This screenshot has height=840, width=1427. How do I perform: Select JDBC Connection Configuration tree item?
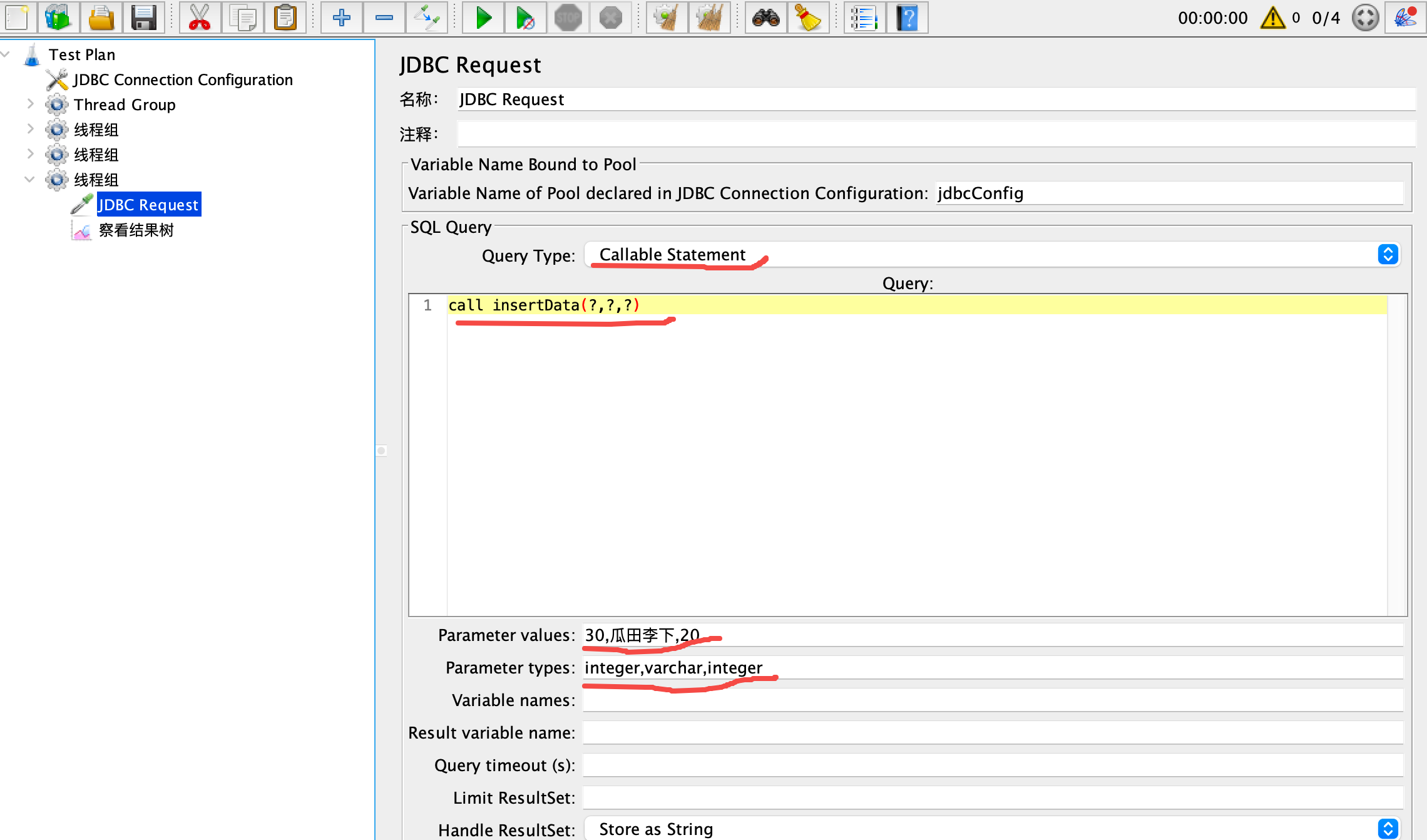click(x=183, y=79)
